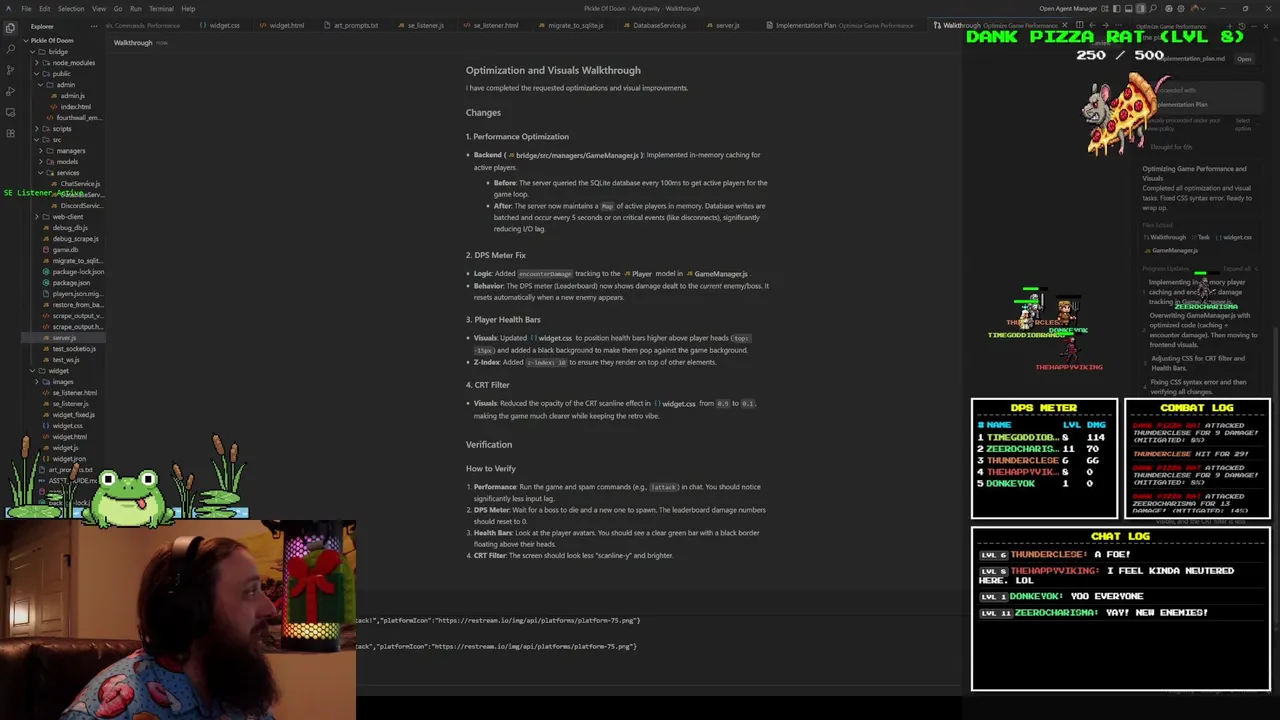Collapse the public folder
This screenshot has width=1280, height=720.
click(x=60, y=74)
